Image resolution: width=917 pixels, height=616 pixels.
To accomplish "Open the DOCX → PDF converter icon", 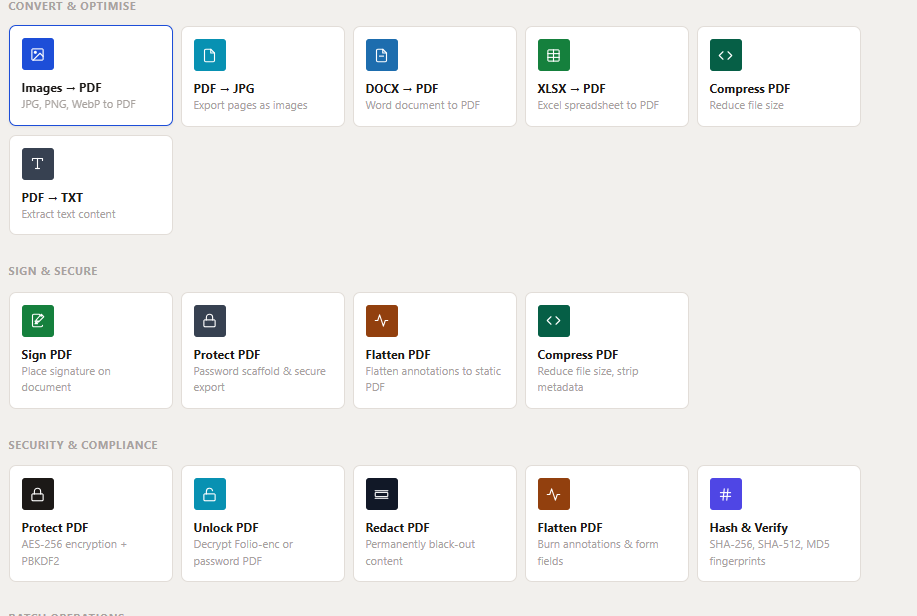I will [x=381, y=54].
